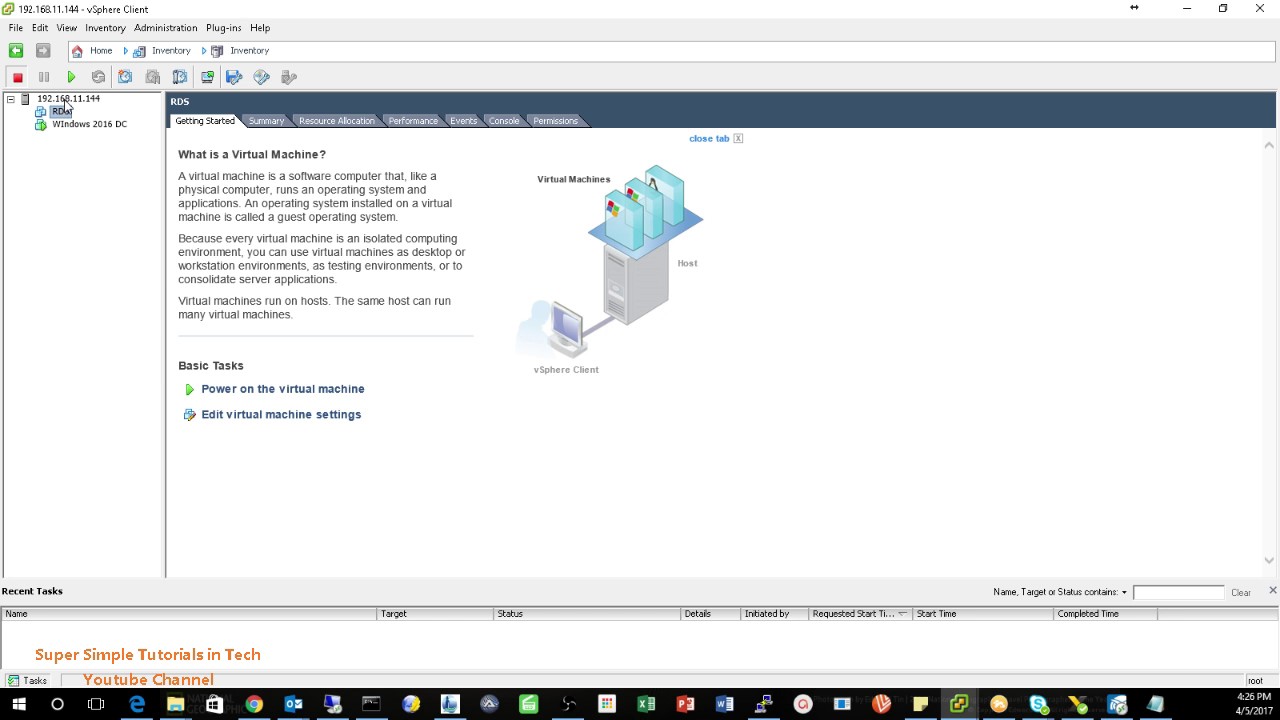Click the vSphere Client taskbar icon

(959, 704)
